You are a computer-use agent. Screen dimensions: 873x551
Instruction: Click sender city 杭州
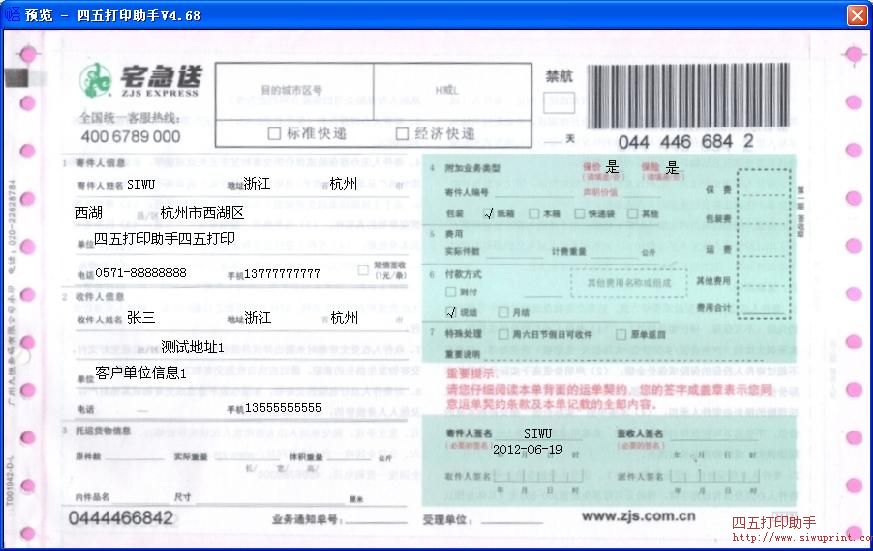click(343, 184)
